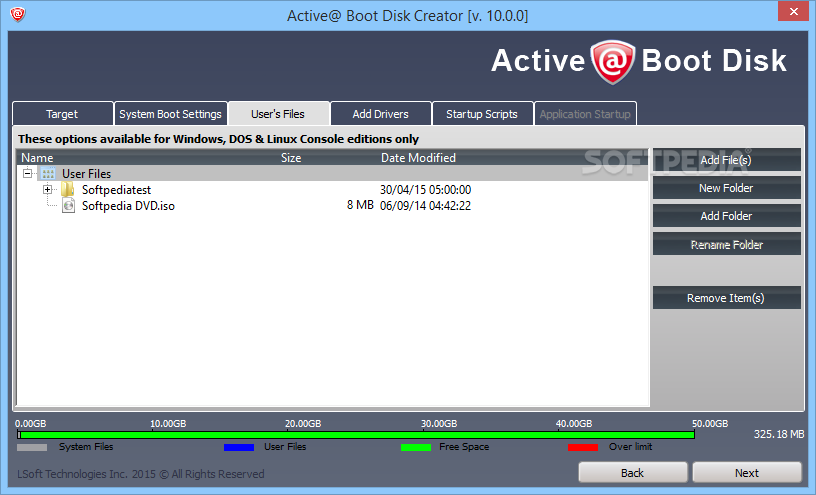
Task: Click the Softpediatest folder icon
Action: [68, 189]
